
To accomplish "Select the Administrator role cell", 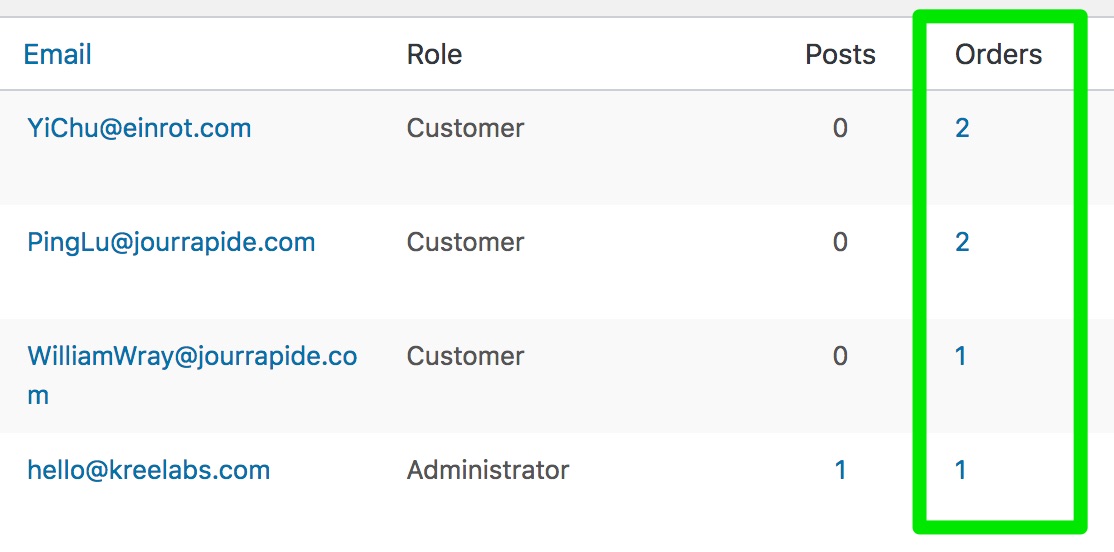I will [487, 470].
